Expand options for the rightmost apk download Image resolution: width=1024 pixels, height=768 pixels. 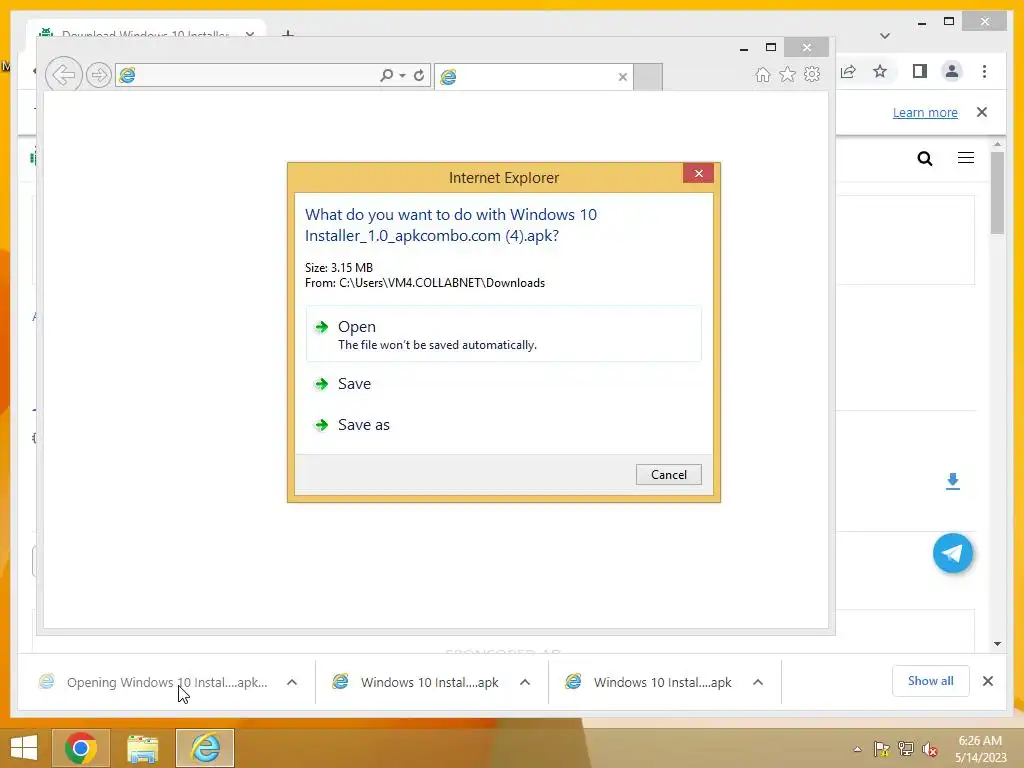tap(758, 682)
